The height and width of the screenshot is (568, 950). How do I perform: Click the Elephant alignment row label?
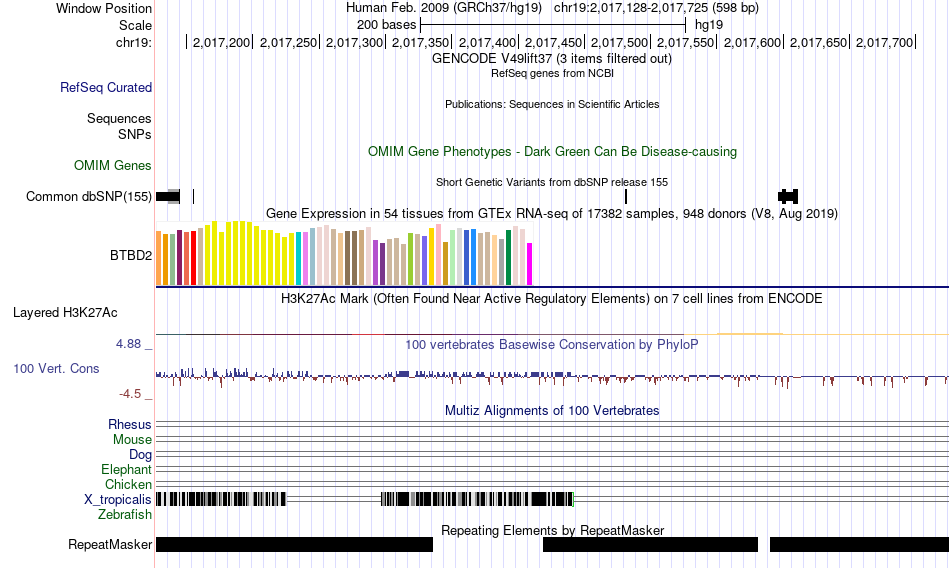126,469
